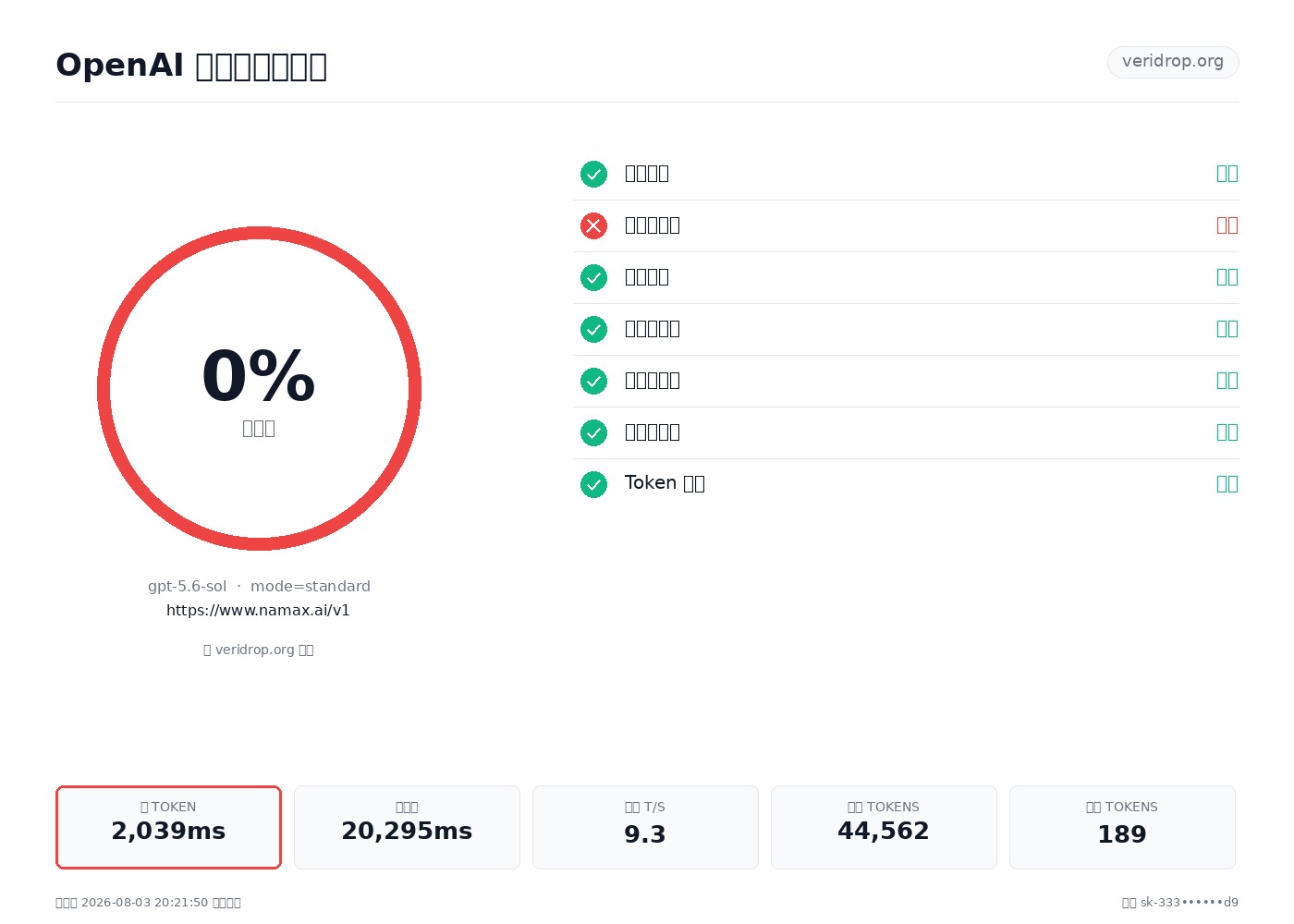1294x924 pixels.
Task: Select the 9.3 T/S speed card
Action: (645, 827)
